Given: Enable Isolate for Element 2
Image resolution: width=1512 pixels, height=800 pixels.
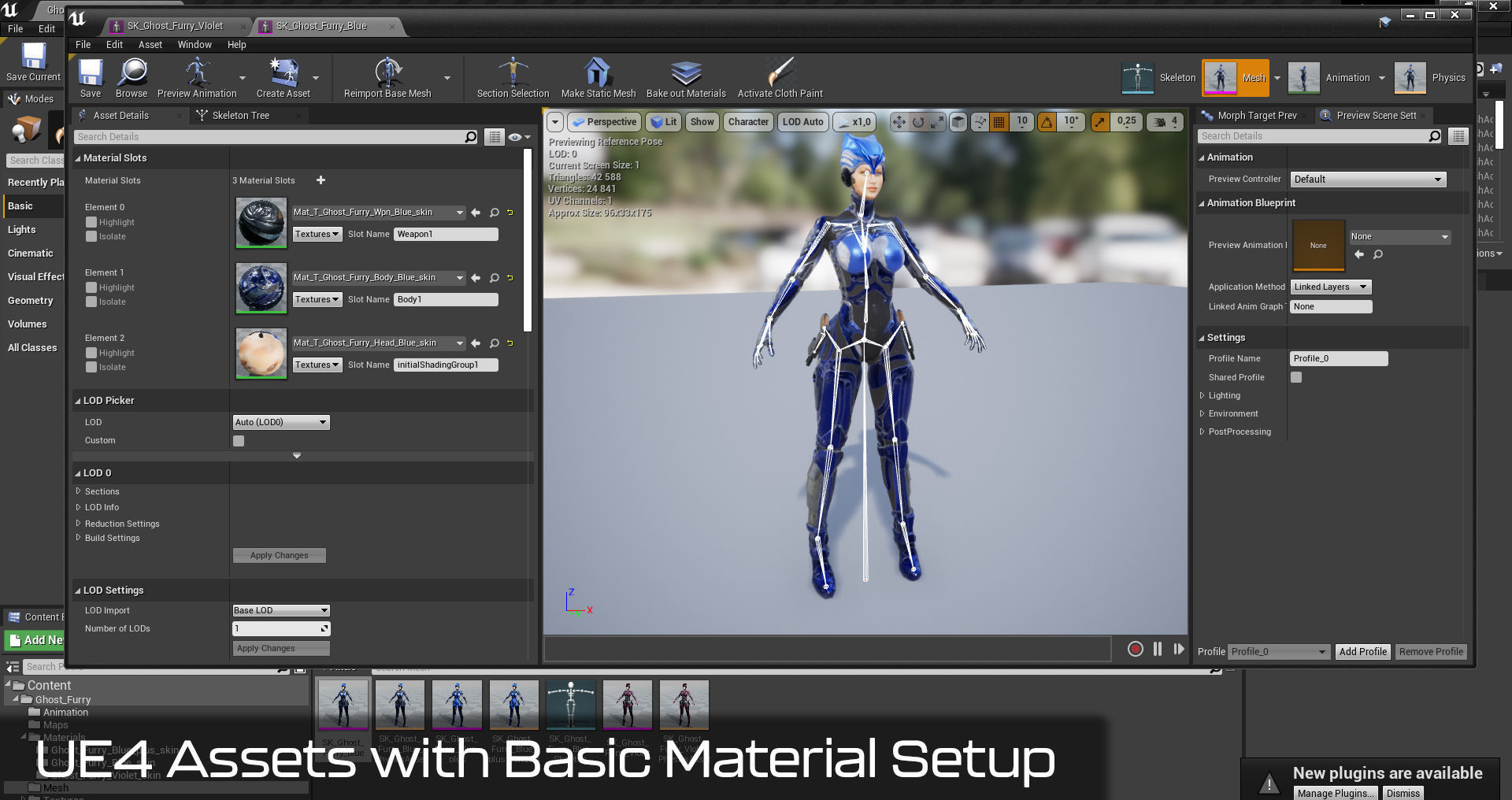Looking at the screenshot, I should 91,367.
